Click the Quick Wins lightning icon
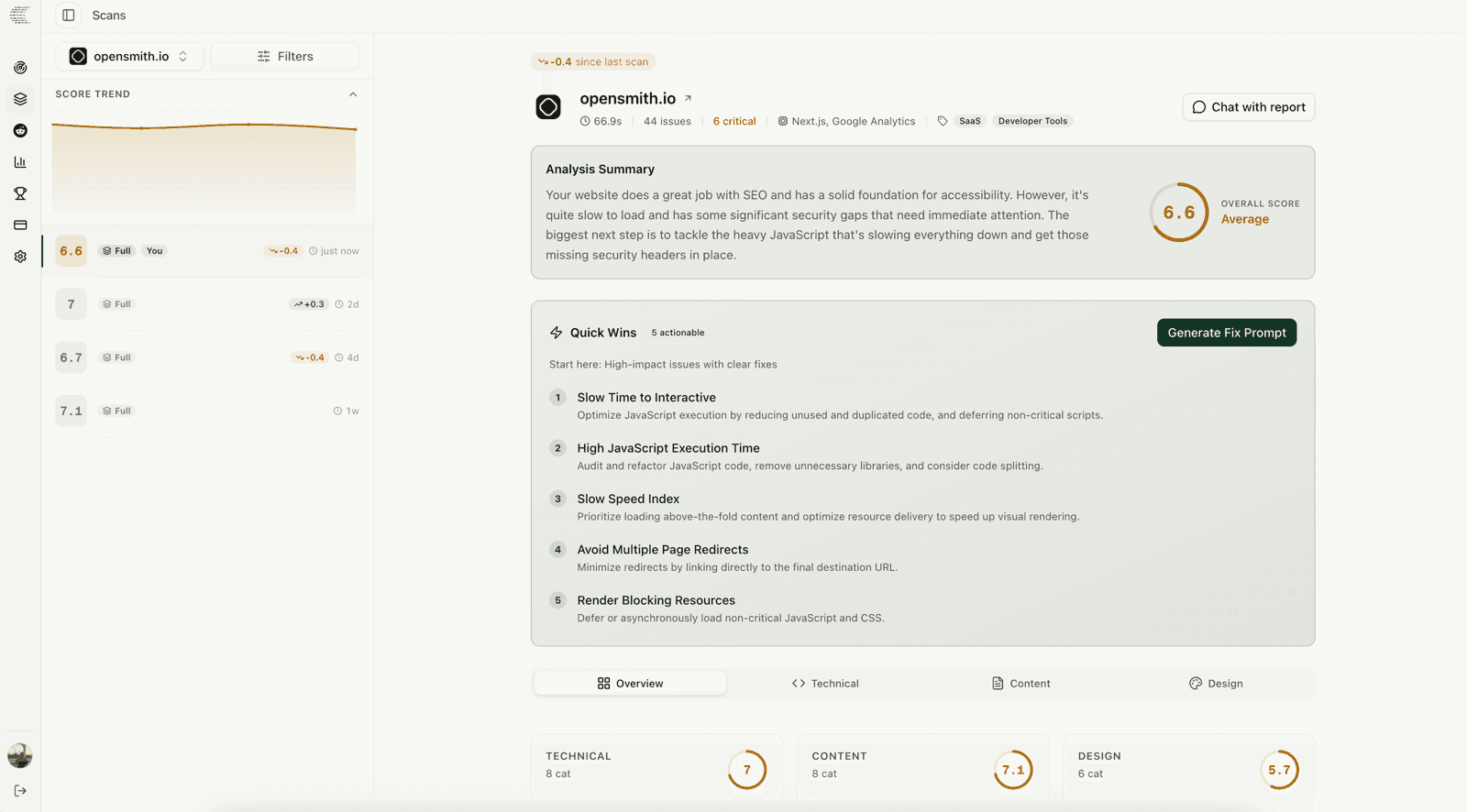This screenshot has height=812, width=1467. coord(556,333)
